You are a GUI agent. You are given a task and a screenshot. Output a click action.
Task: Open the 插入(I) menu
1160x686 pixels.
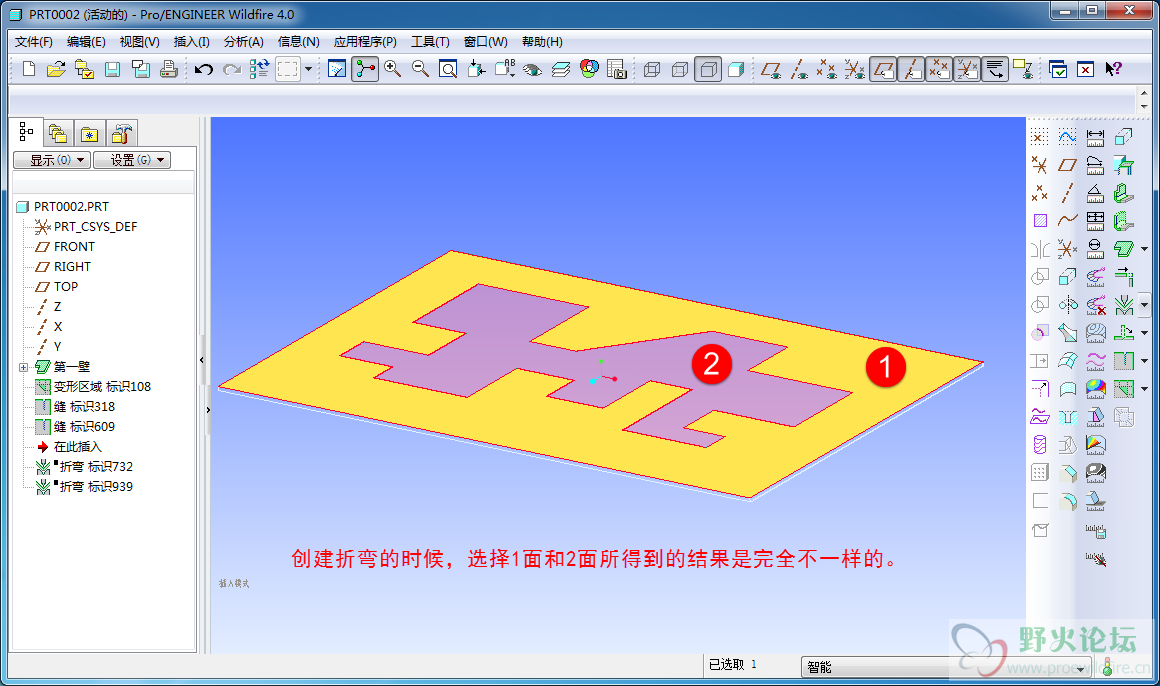click(191, 42)
